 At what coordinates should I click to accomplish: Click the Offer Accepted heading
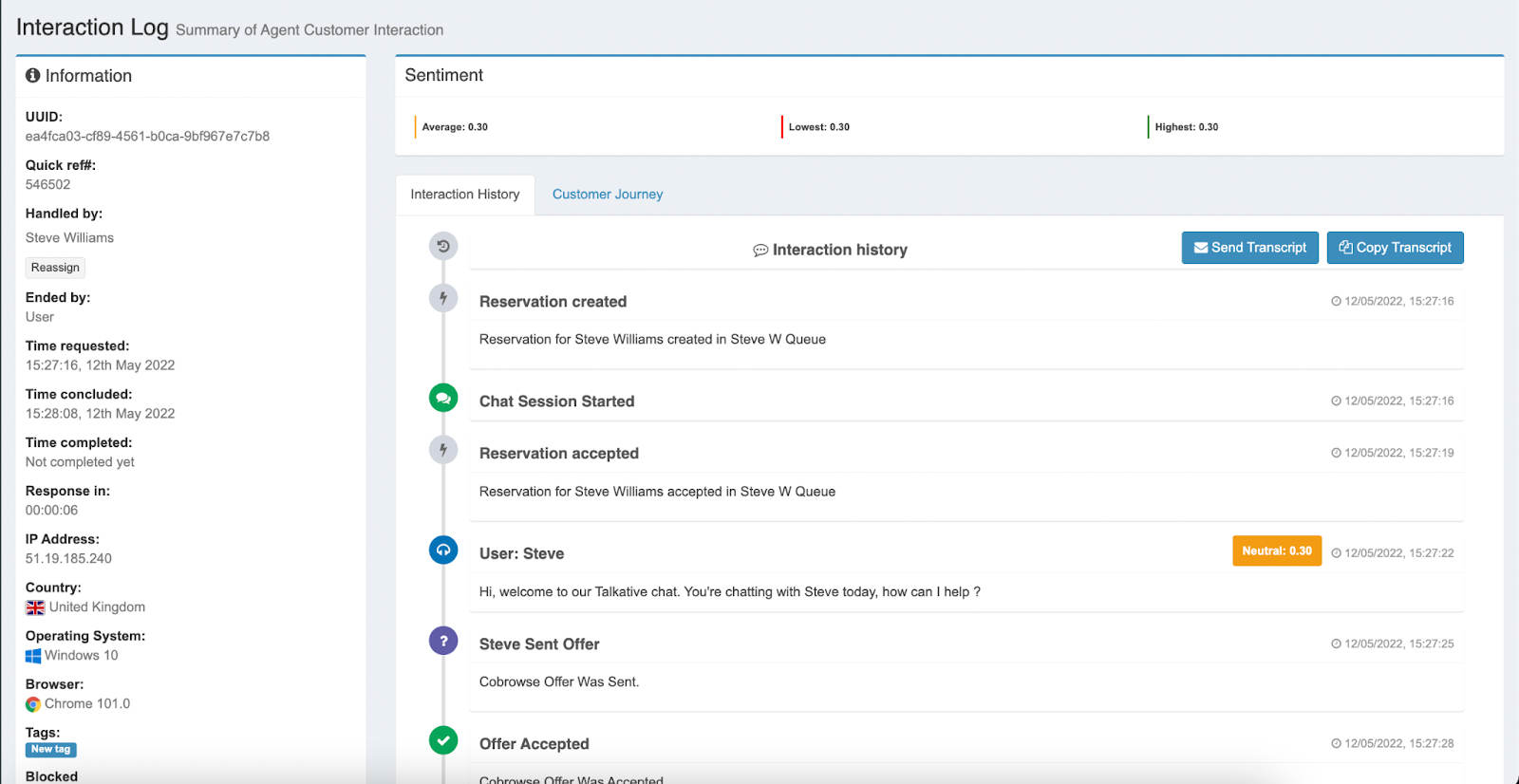pos(534,744)
